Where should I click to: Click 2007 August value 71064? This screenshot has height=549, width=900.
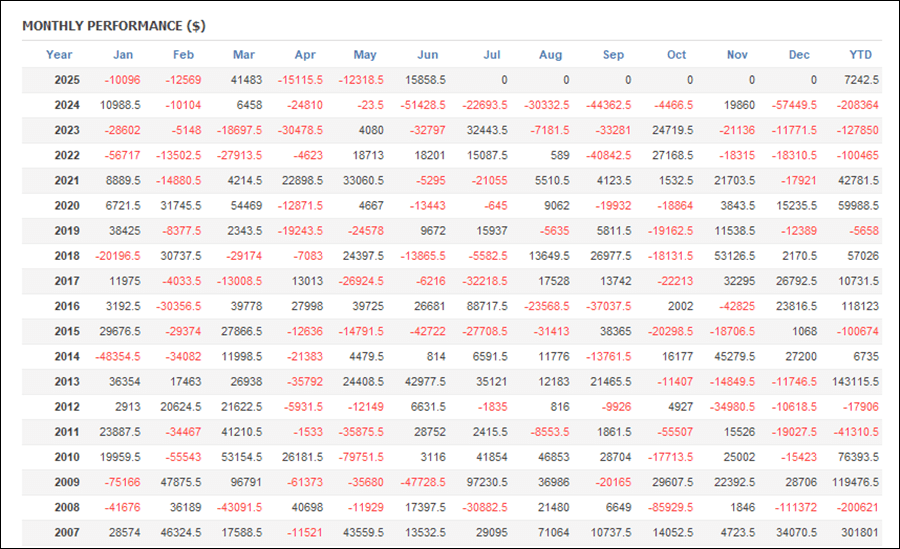(x=553, y=532)
